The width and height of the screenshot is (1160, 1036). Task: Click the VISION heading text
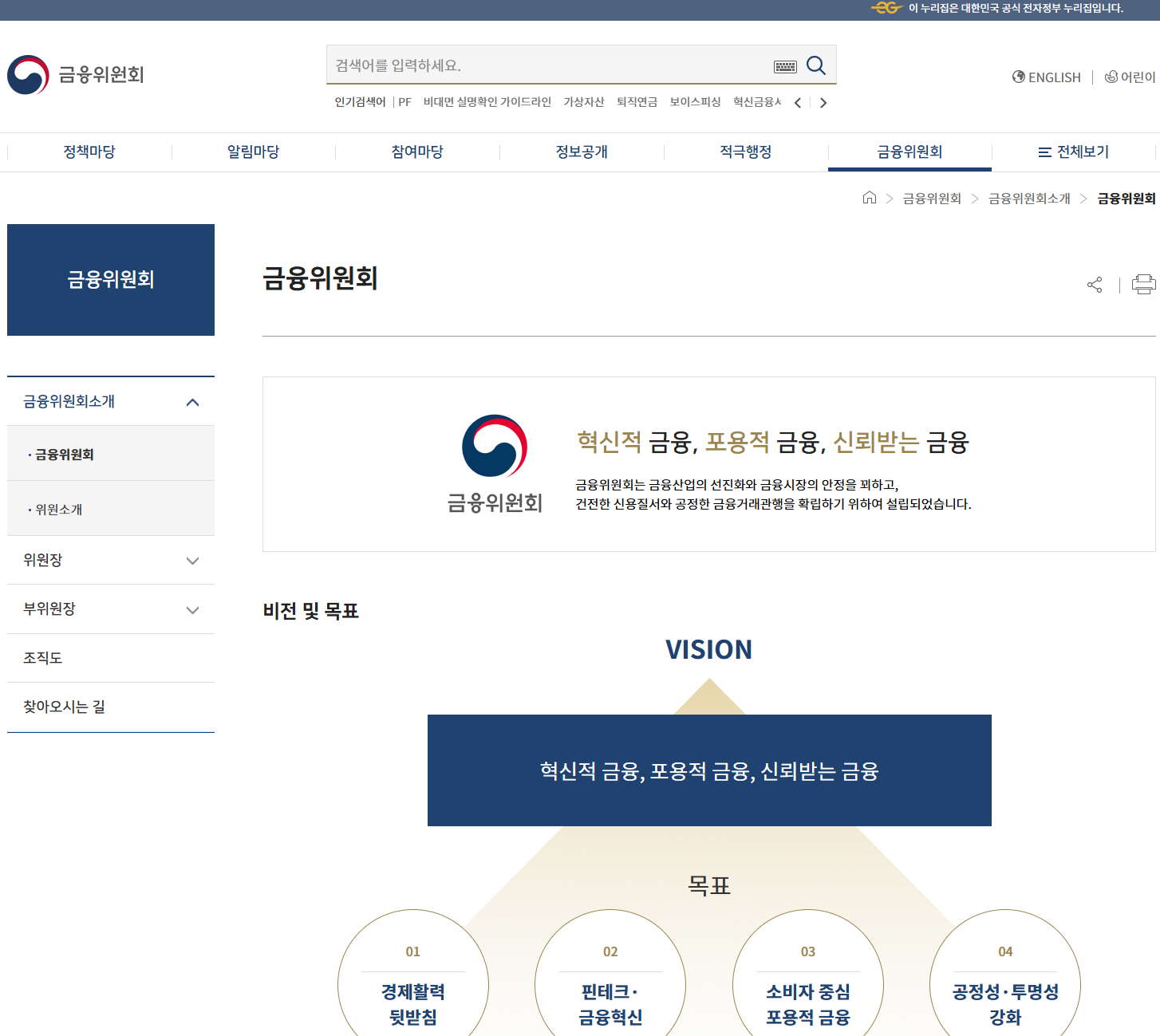click(709, 650)
